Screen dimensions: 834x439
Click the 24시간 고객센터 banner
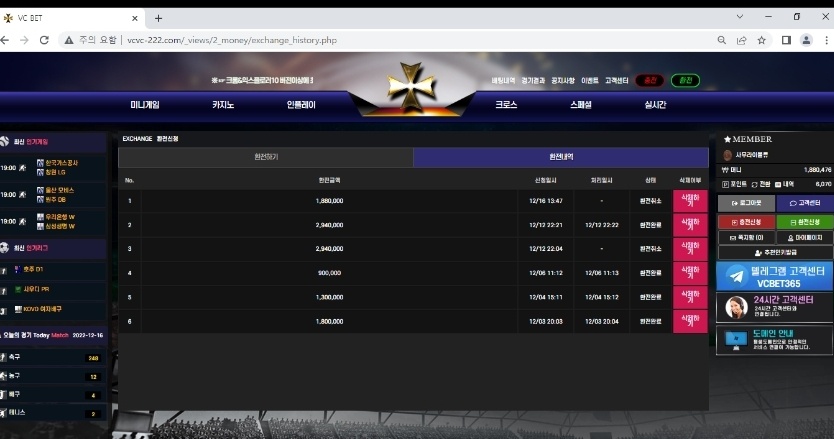774,307
